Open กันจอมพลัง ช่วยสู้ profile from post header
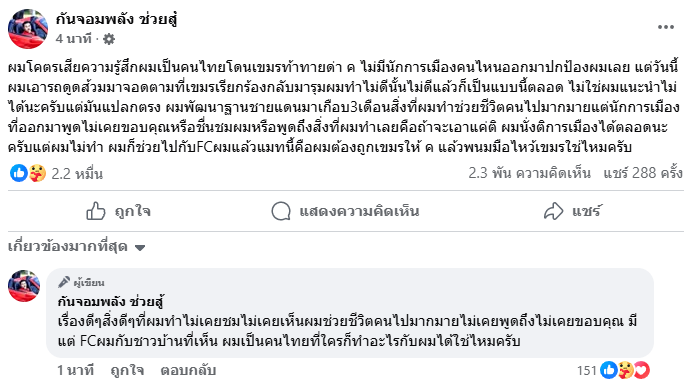The width and height of the screenshot is (689, 386). pyautogui.click(x=116, y=19)
